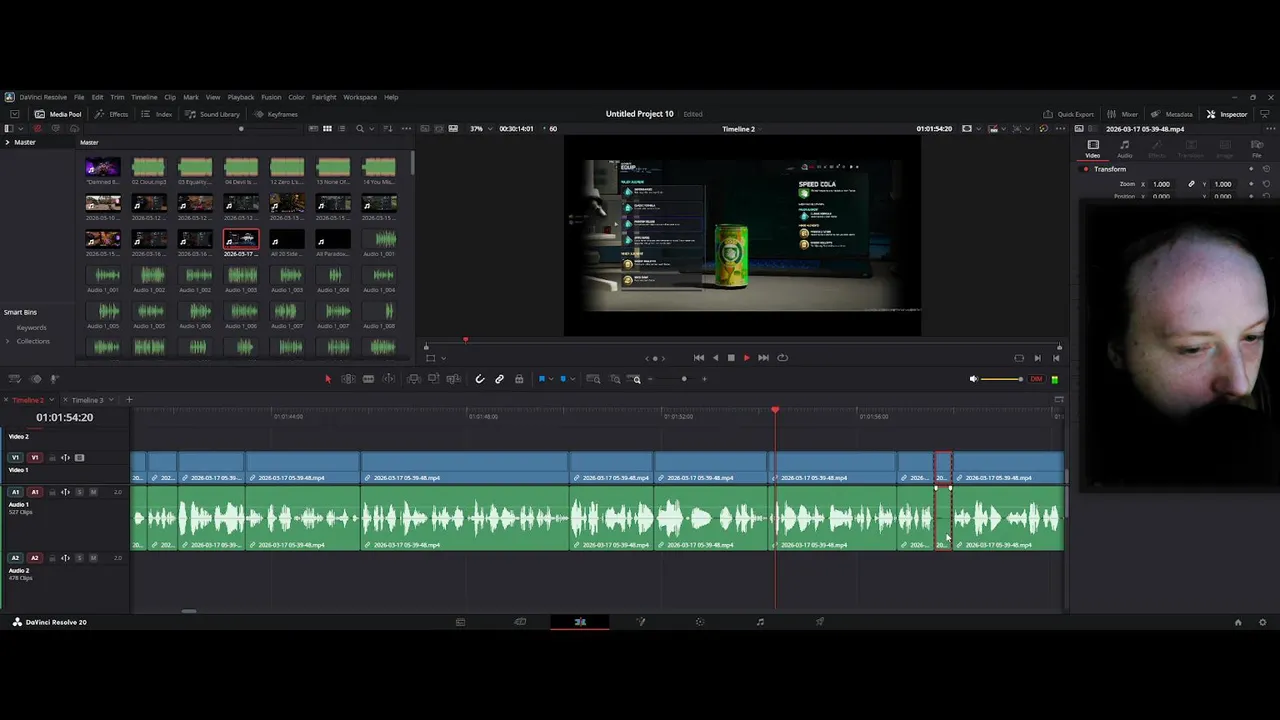
Task: Open the Fusion menu
Action: (271, 97)
